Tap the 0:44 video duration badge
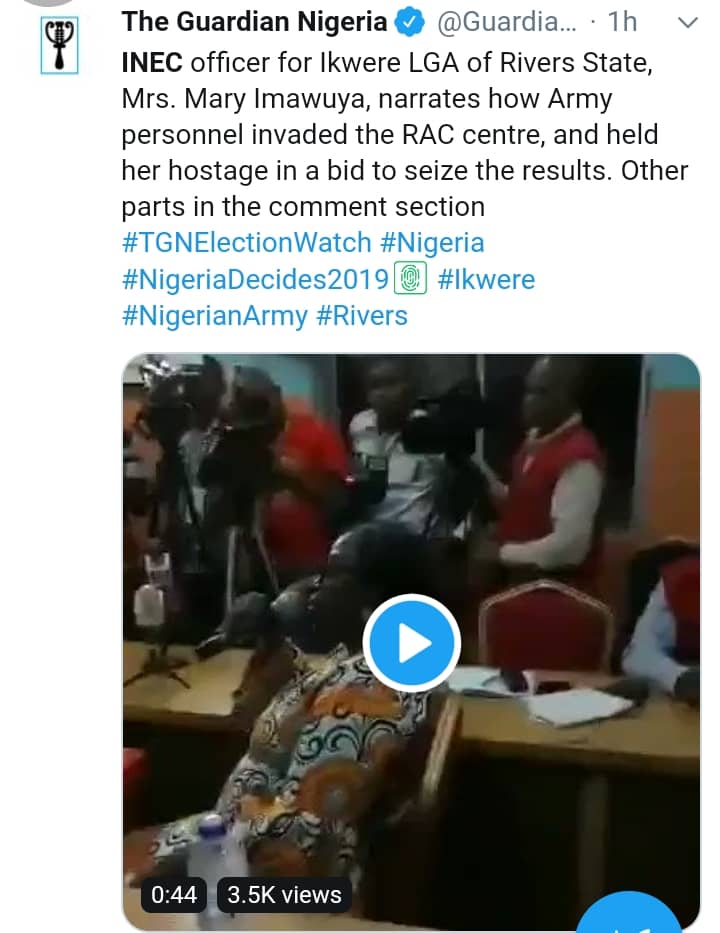This screenshot has height=933, width=720. pos(174,893)
